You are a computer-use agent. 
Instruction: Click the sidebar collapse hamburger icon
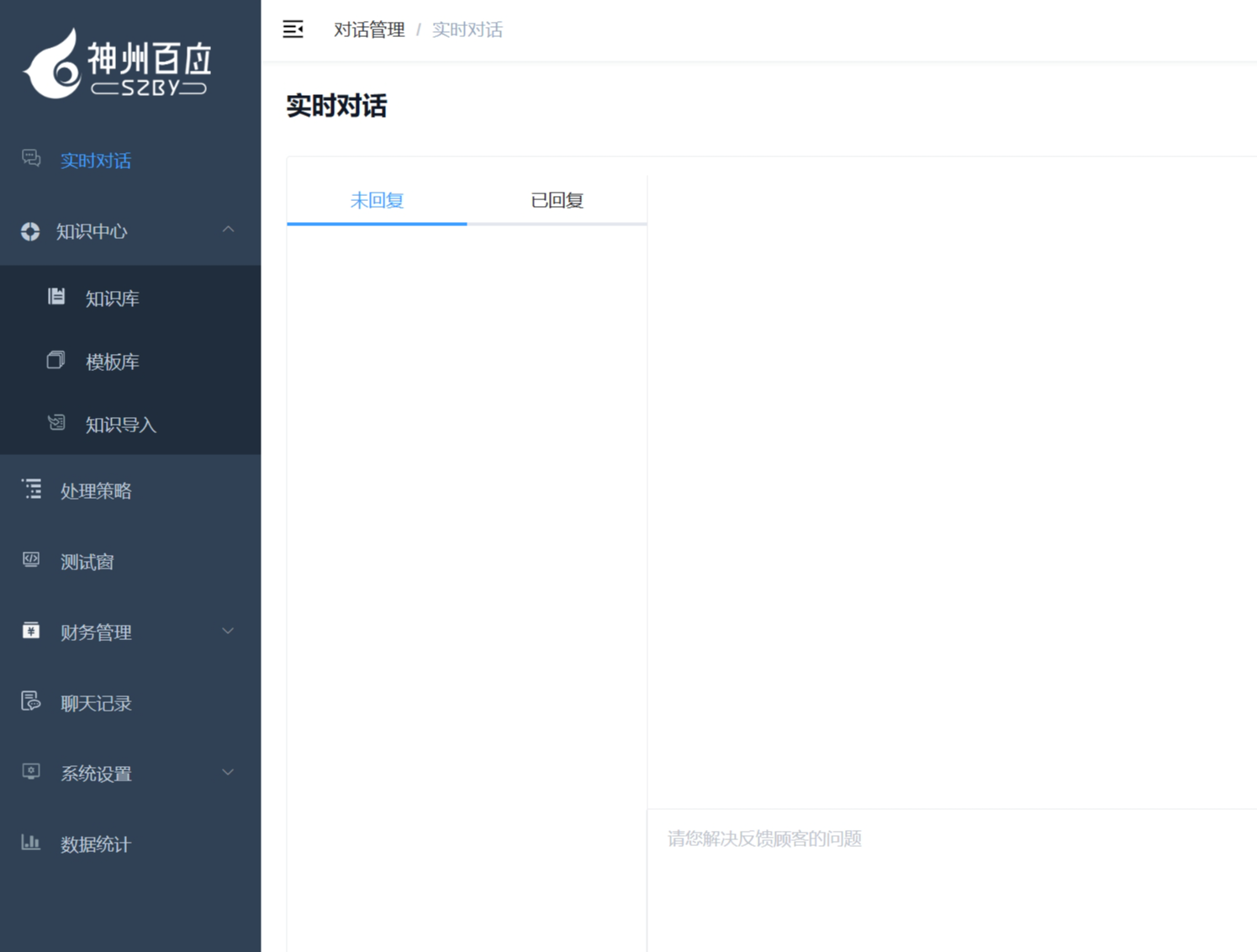[293, 29]
